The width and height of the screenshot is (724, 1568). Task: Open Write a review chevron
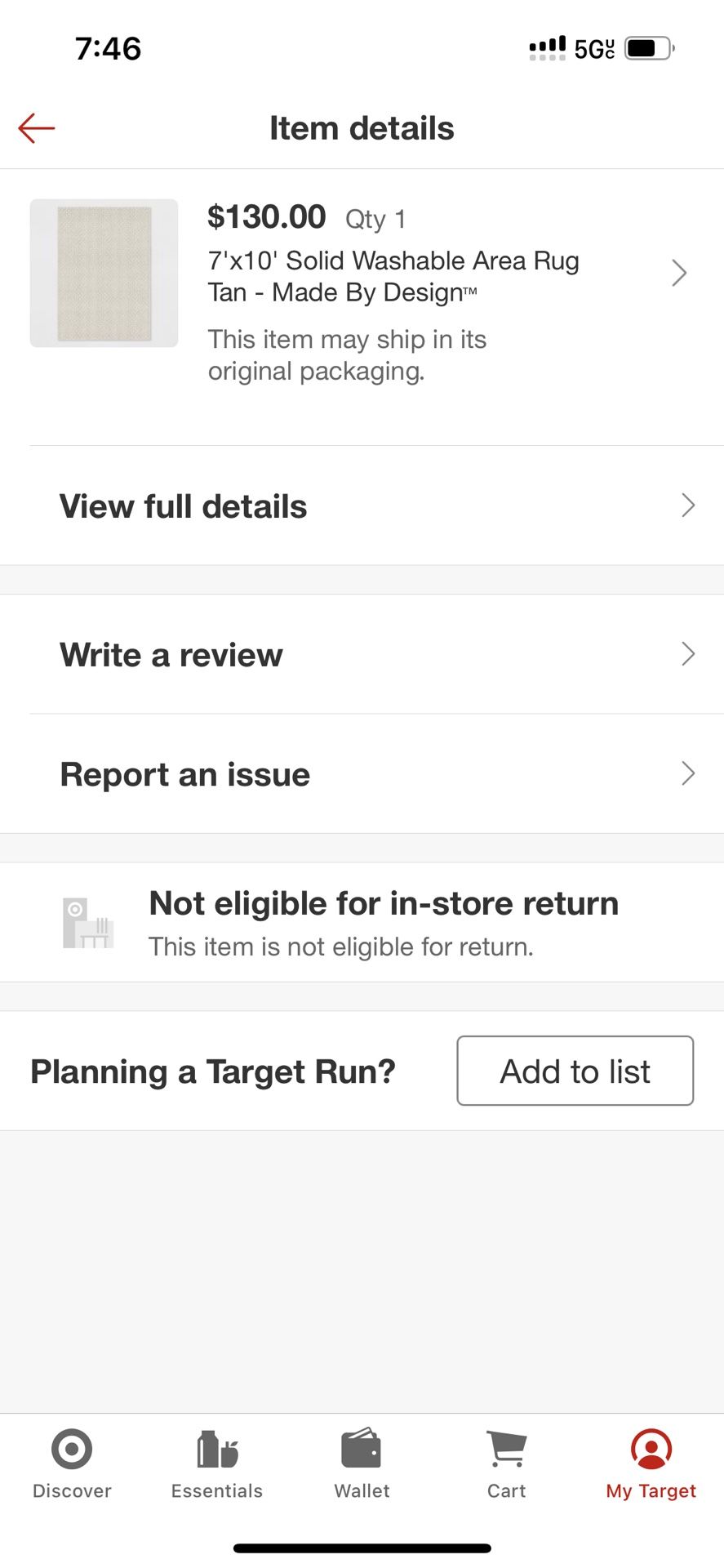coord(688,653)
